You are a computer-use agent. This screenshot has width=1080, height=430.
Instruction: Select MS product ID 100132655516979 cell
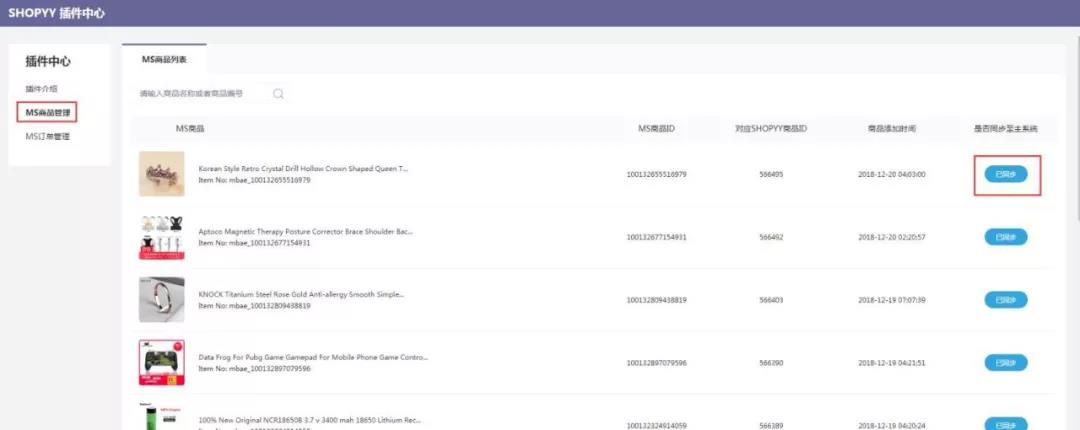tap(656, 174)
